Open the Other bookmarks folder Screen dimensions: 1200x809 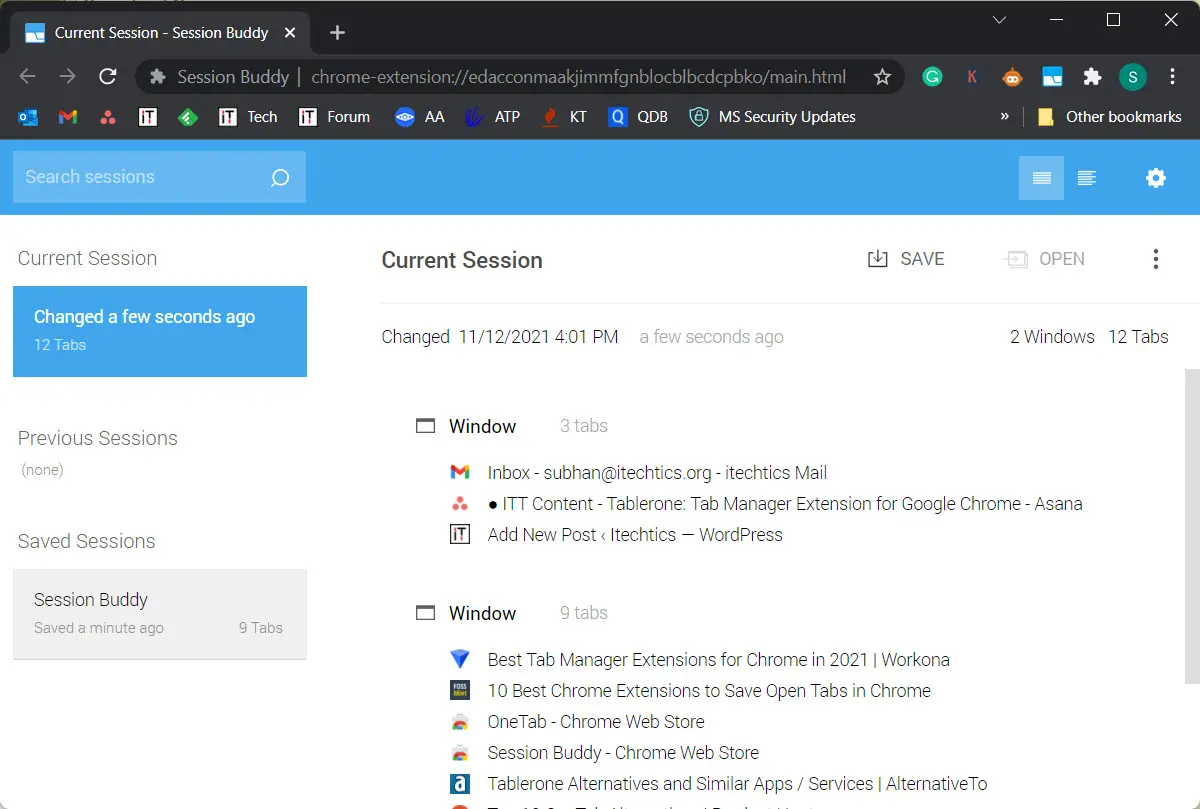pyautogui.click(x=1110, y=117)
